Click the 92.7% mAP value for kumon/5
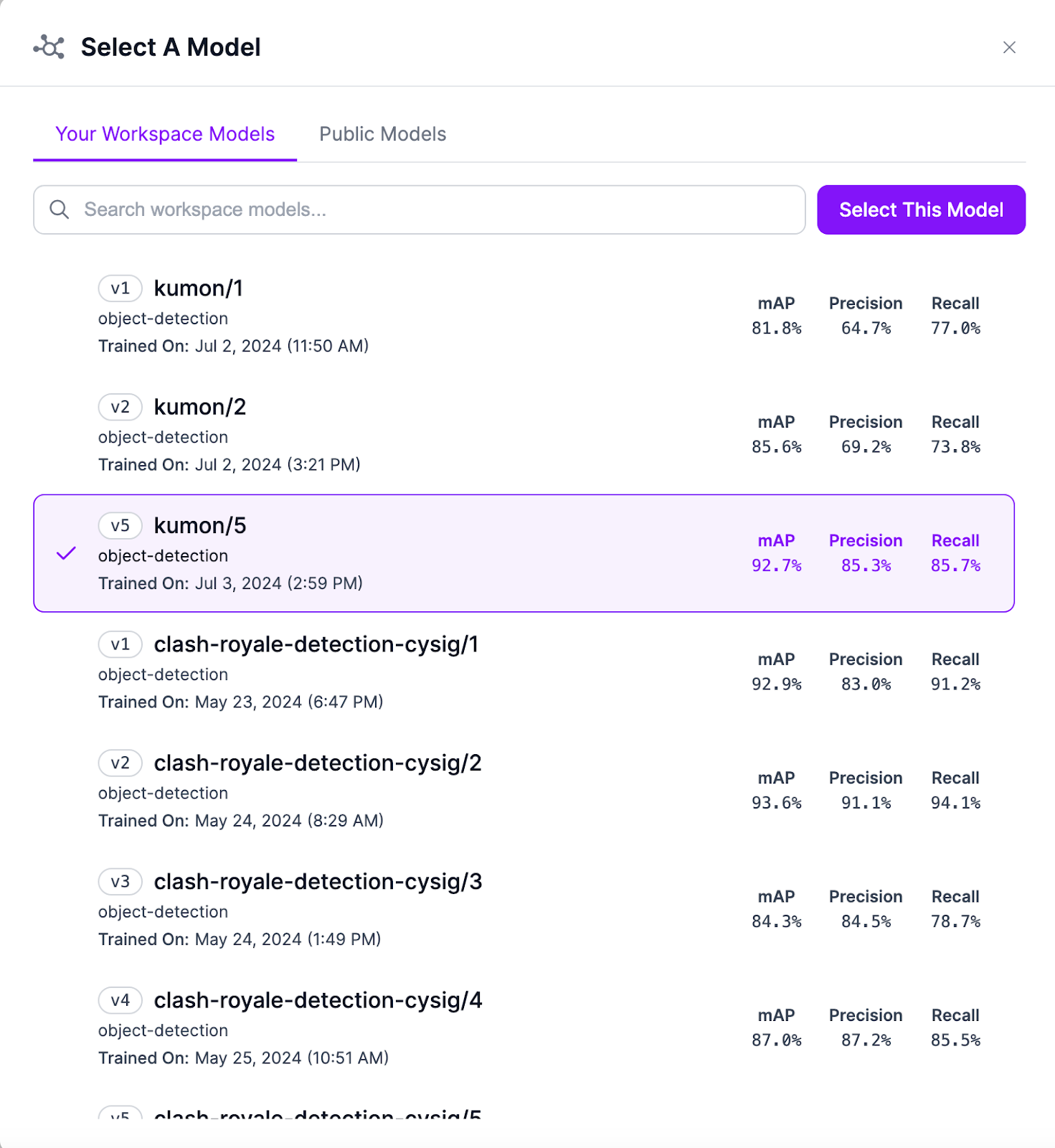Screen dimensions: 1055x1148 [776, 565]
